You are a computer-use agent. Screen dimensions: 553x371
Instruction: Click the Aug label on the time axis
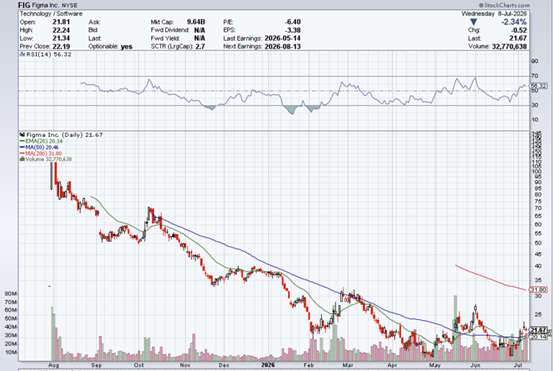point(53,365)
